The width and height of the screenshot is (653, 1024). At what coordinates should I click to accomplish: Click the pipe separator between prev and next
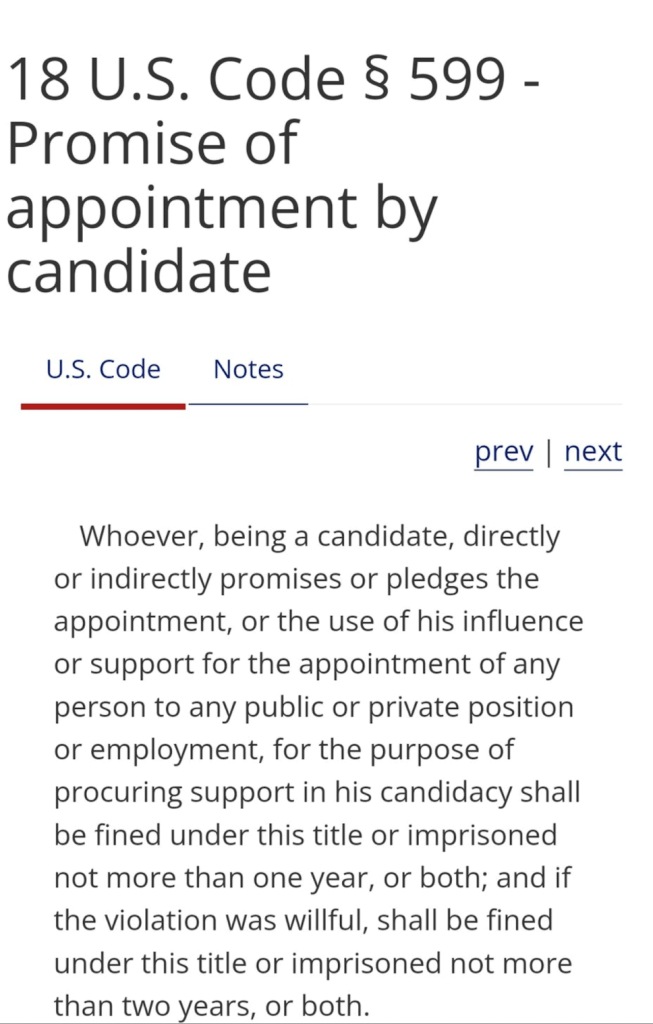click(548, 452)
